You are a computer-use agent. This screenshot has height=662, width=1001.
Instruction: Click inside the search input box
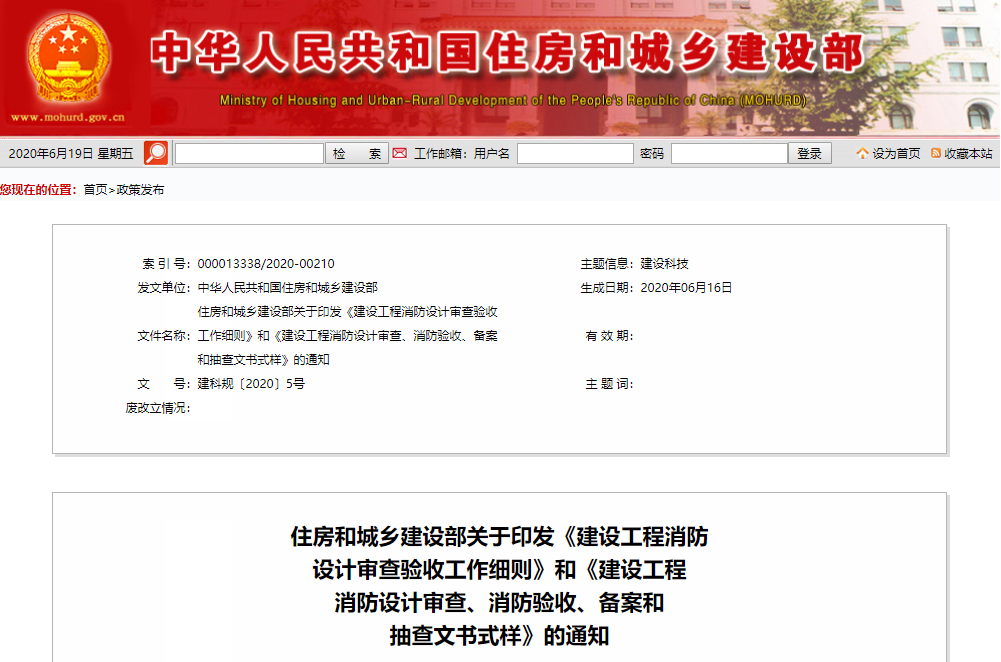point(248,153)
